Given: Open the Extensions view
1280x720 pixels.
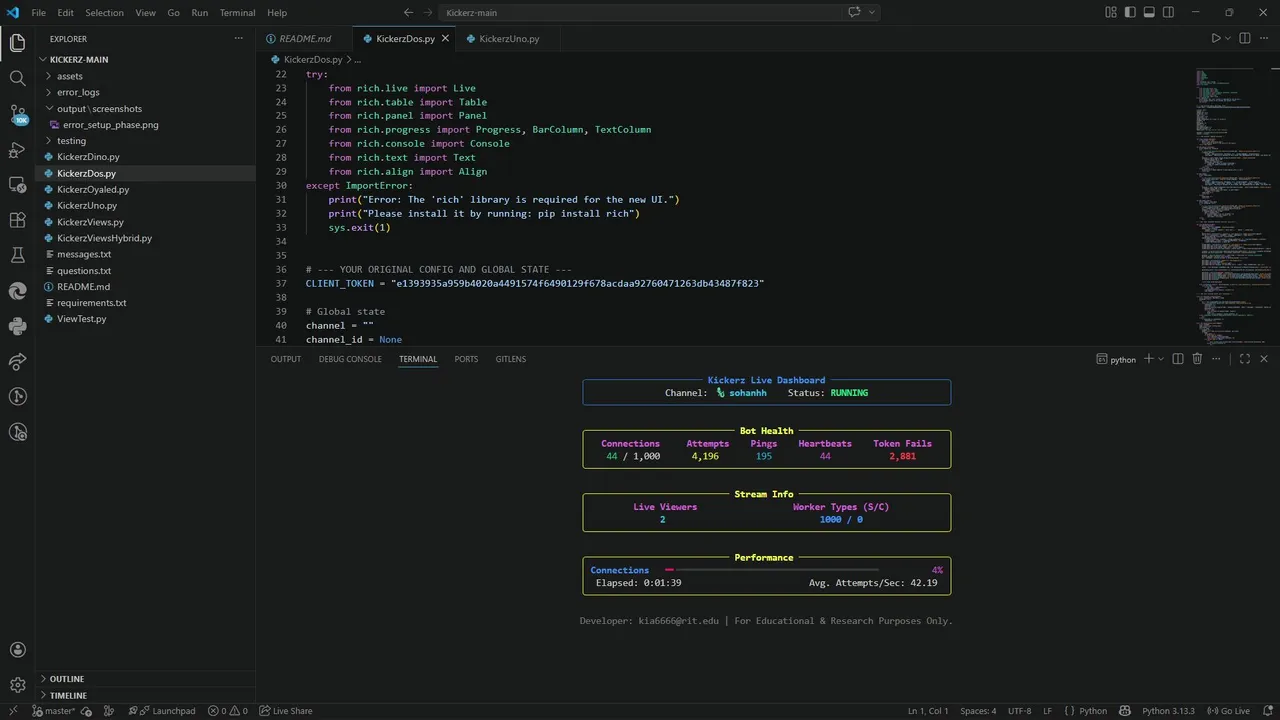Looking at the screenshot, I should tap(17, 220).
